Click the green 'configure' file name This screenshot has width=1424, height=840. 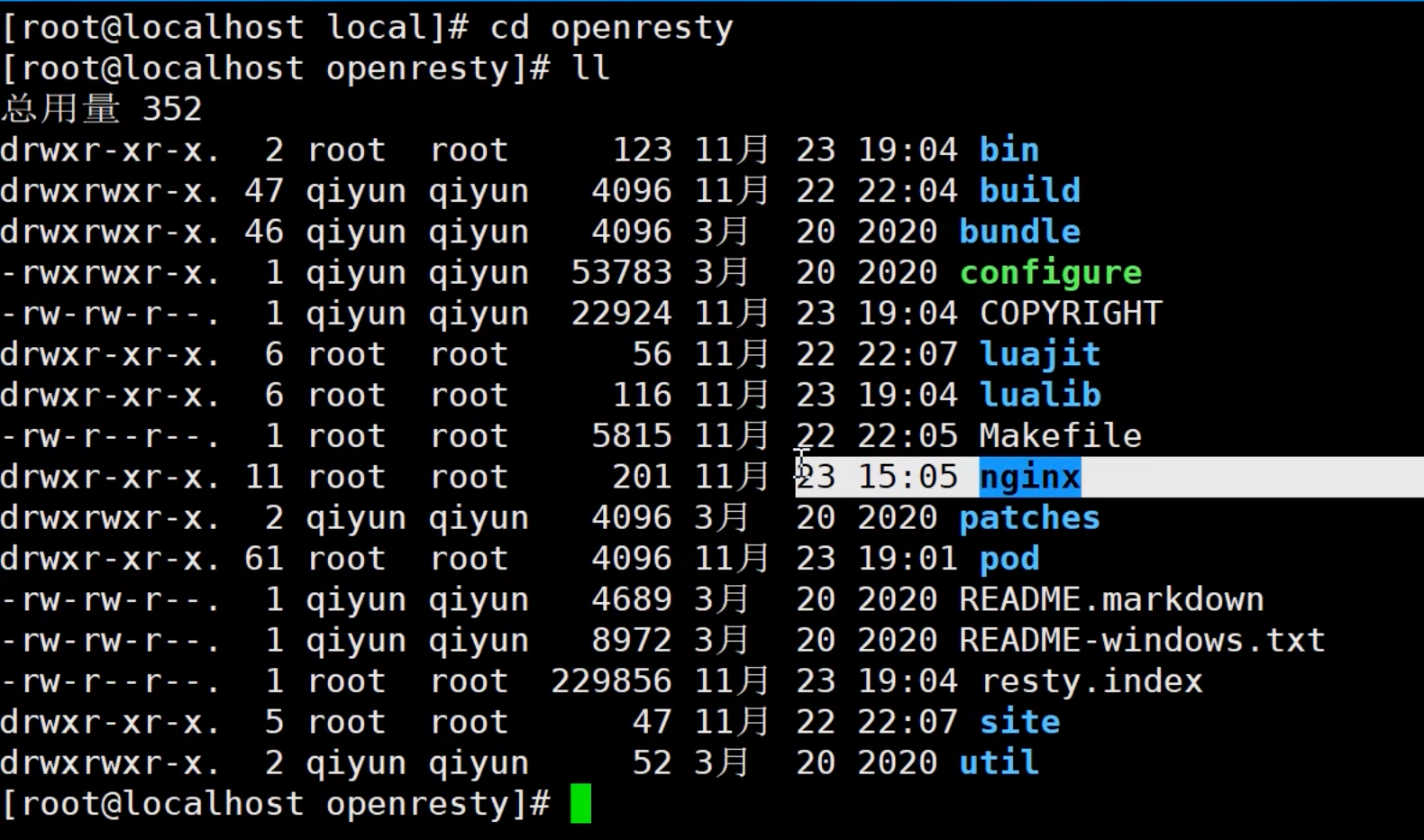pos(1051,272)
